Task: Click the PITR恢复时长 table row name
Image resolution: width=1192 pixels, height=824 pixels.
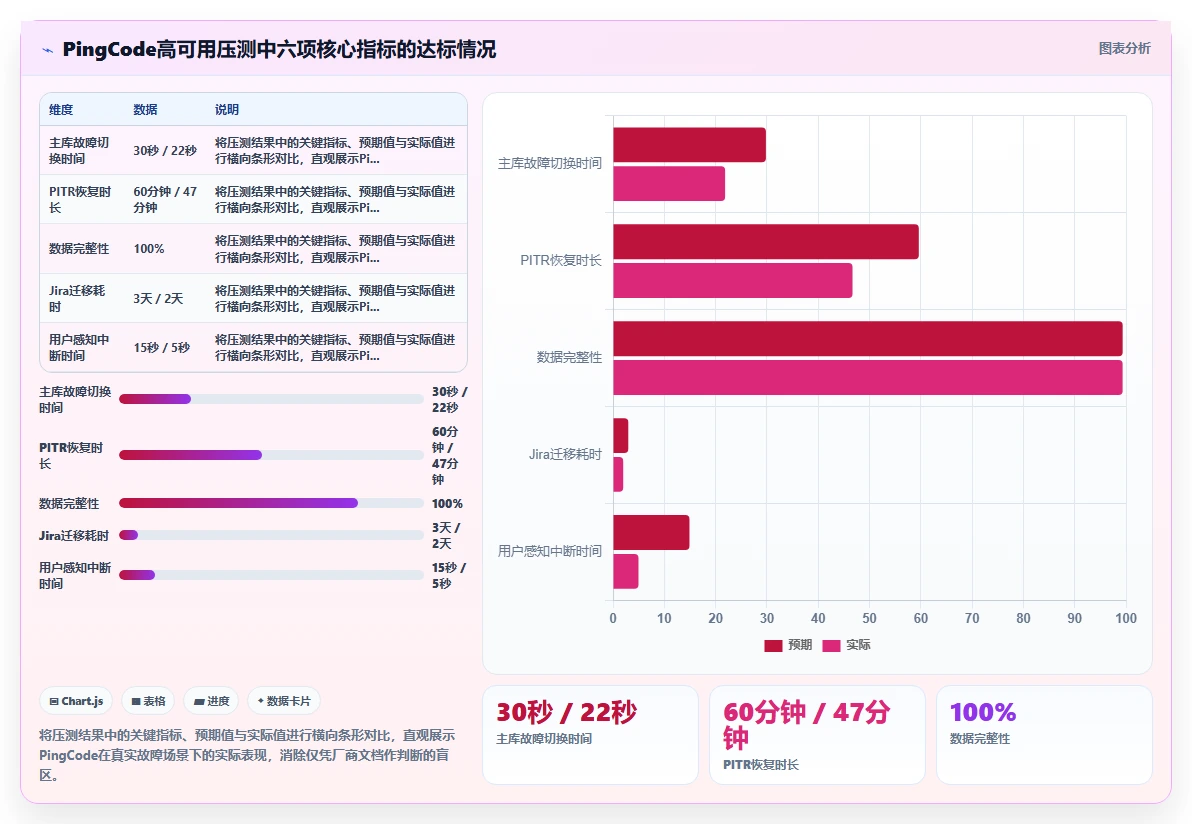Action: (80, 199)
